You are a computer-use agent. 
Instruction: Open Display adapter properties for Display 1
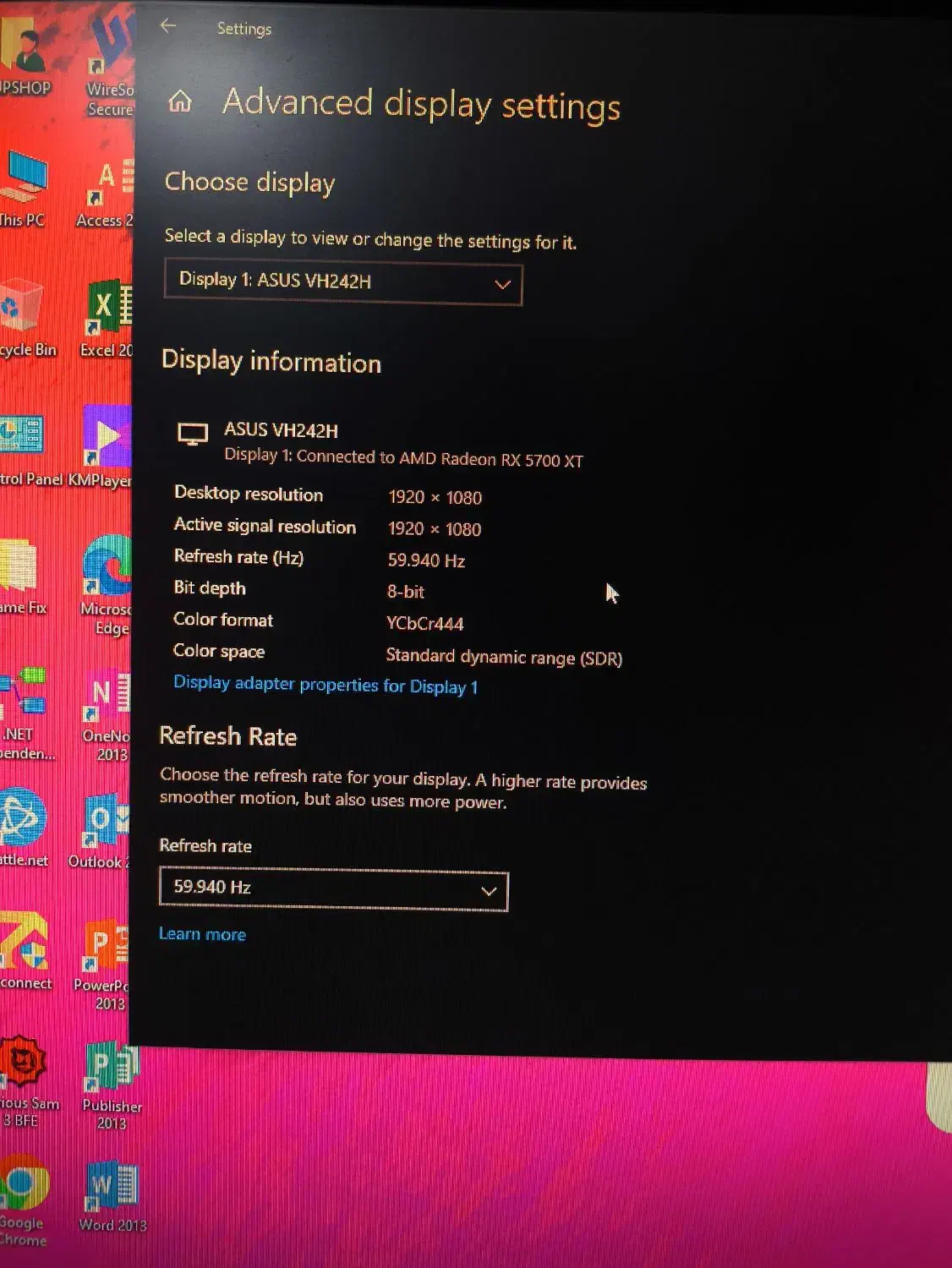click(326, 685)
